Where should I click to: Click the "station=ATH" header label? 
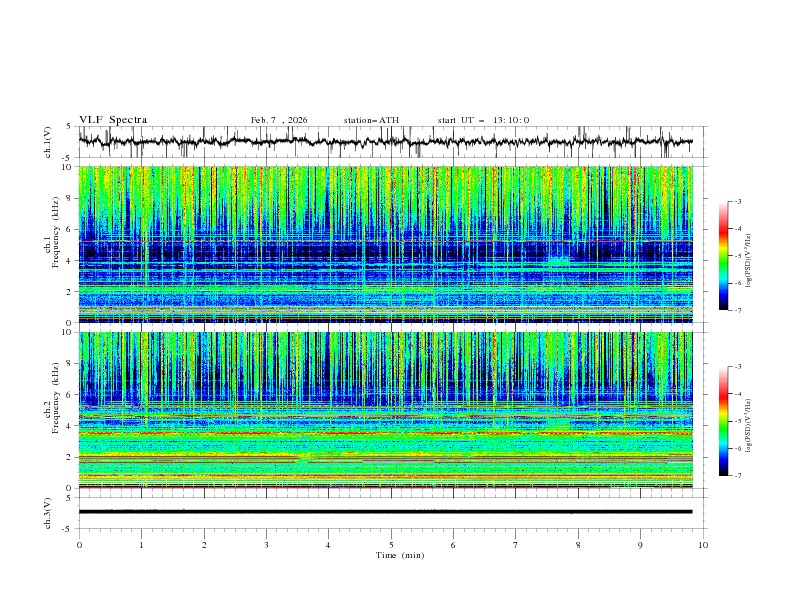click(x=371, y=120)
